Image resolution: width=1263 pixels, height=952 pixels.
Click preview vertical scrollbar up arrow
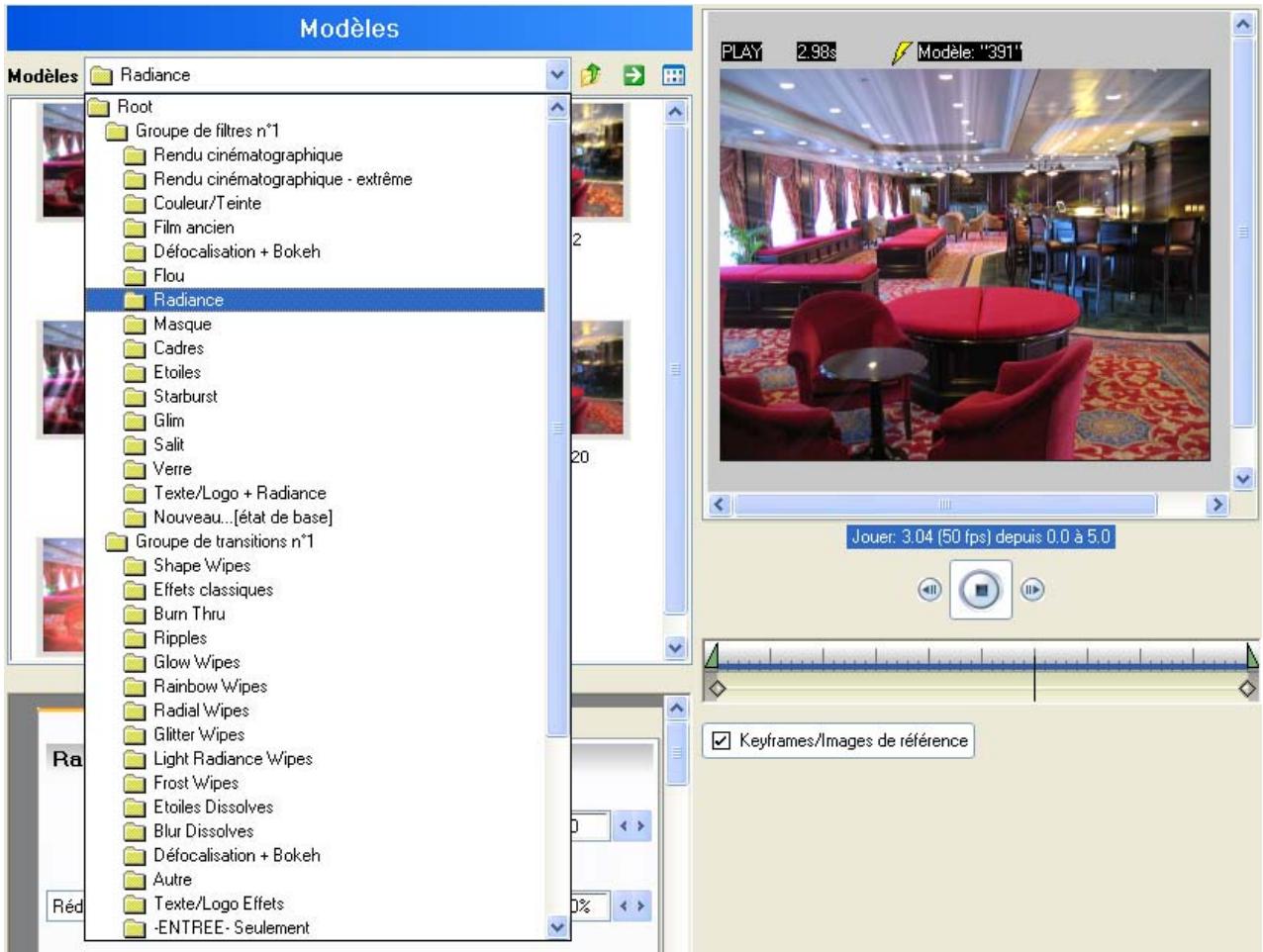1243,24
